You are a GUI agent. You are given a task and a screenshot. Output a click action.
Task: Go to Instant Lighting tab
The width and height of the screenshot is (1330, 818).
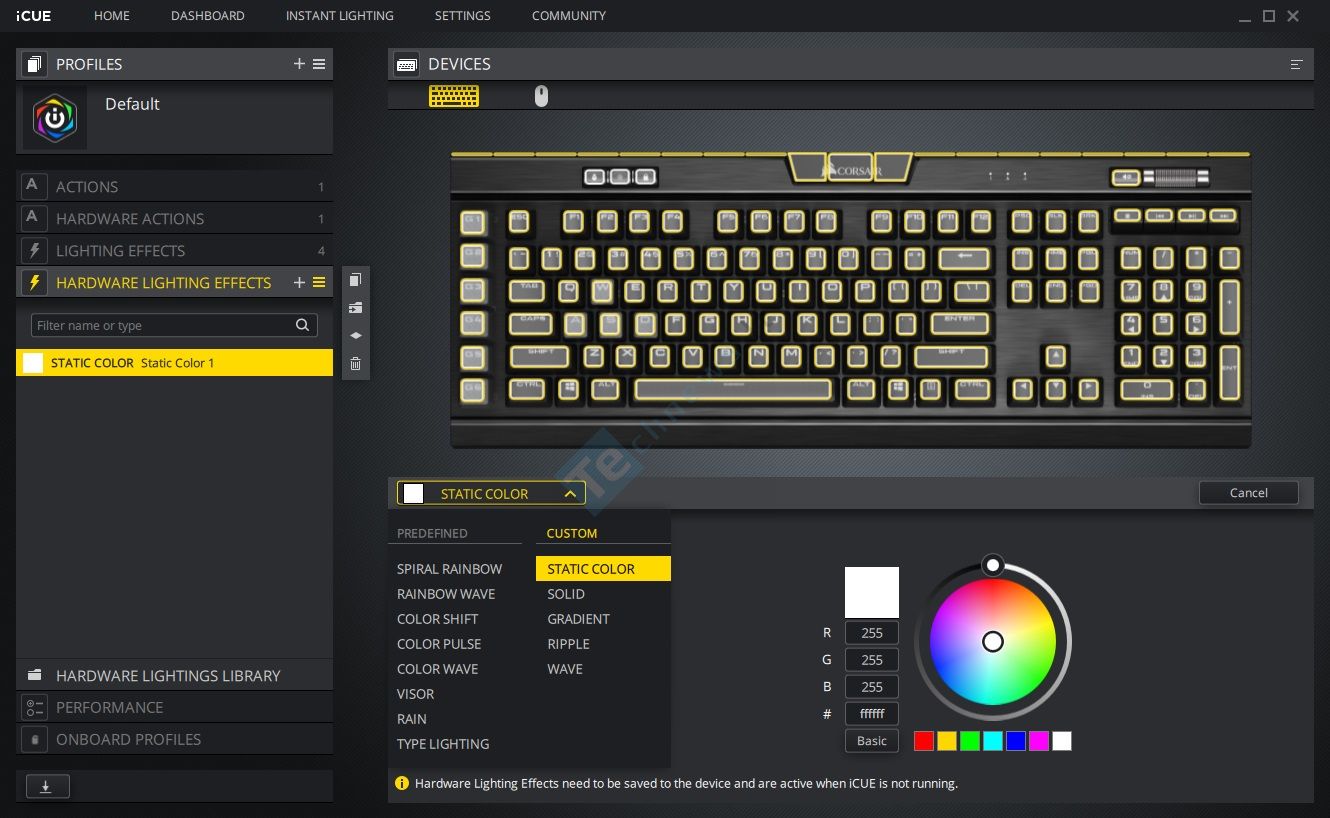pos(339,16)
